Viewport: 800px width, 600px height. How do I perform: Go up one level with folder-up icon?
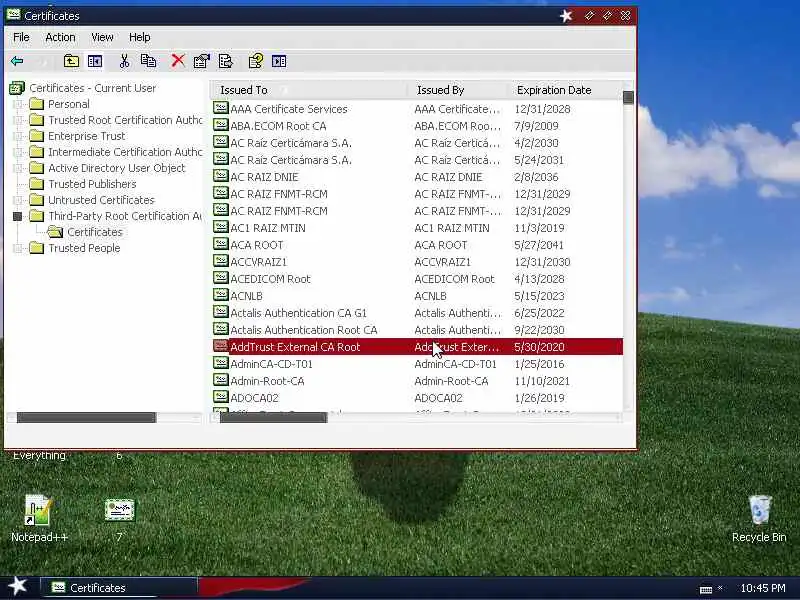point(71,61)
